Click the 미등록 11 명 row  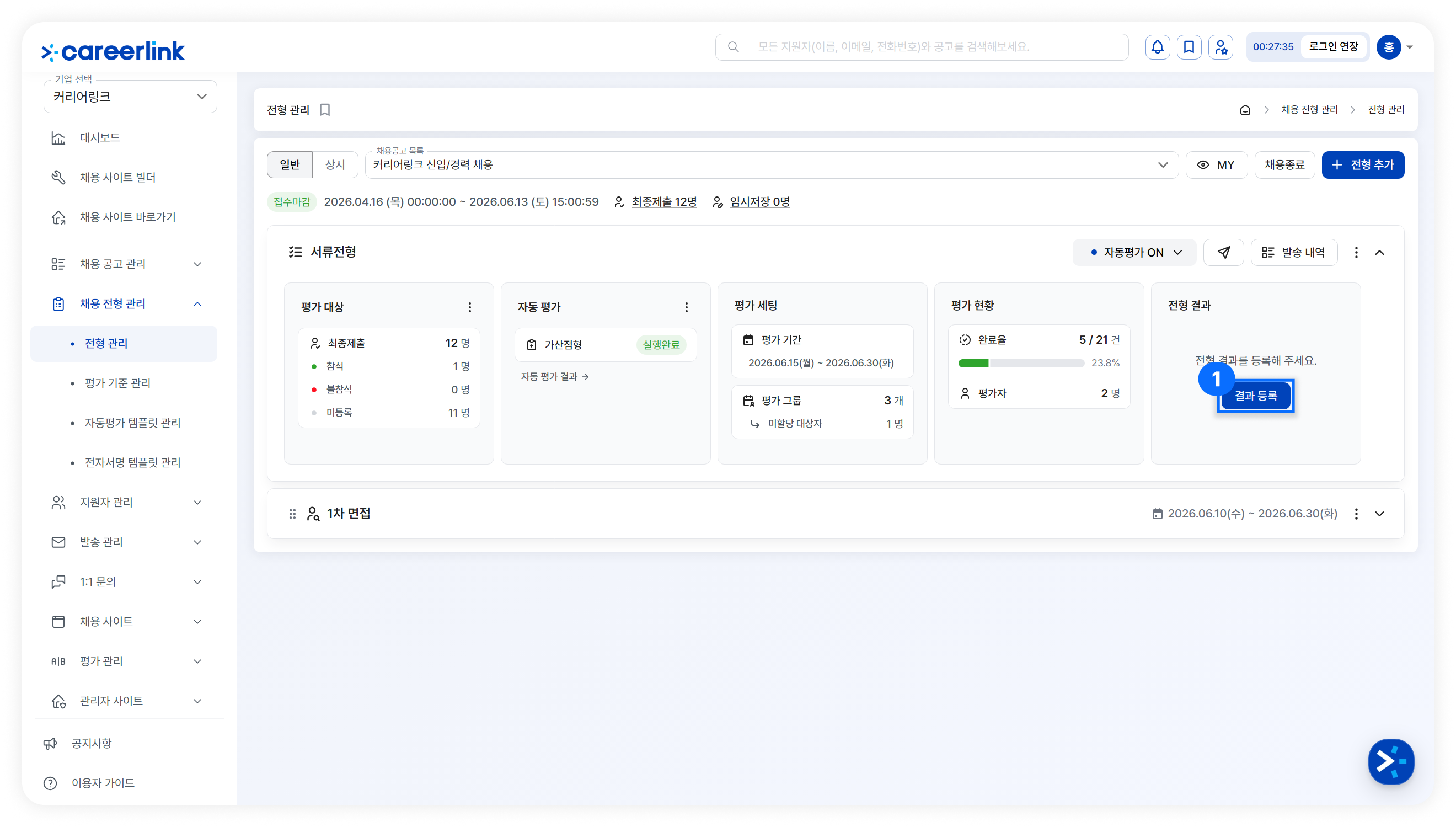click(x=390, y=413)
